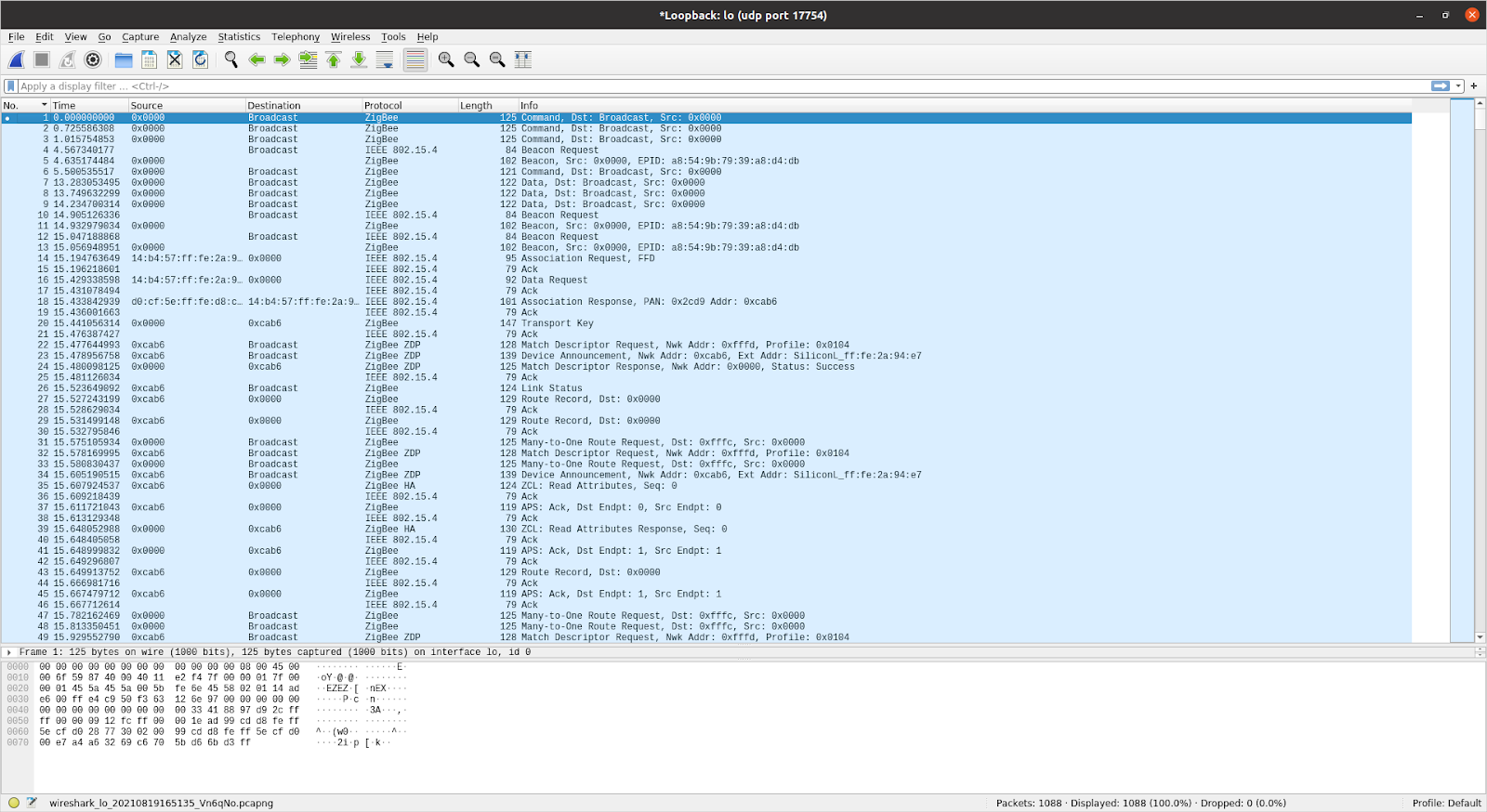Open display filter bookmark menu
The height and width of the screenshot is (812, 1487).
[x=11, y=86]
